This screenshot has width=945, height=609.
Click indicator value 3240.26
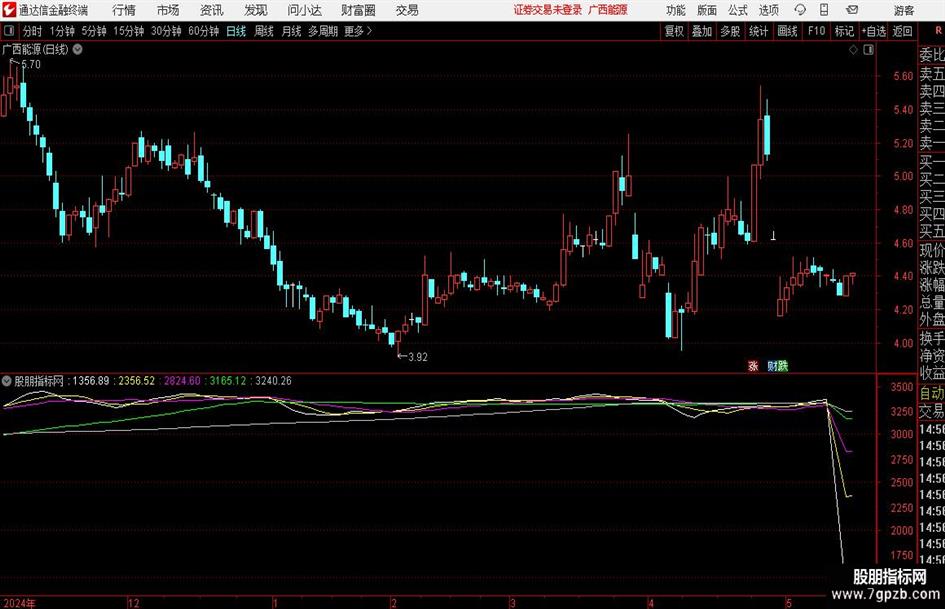click(x=274, y=380)
